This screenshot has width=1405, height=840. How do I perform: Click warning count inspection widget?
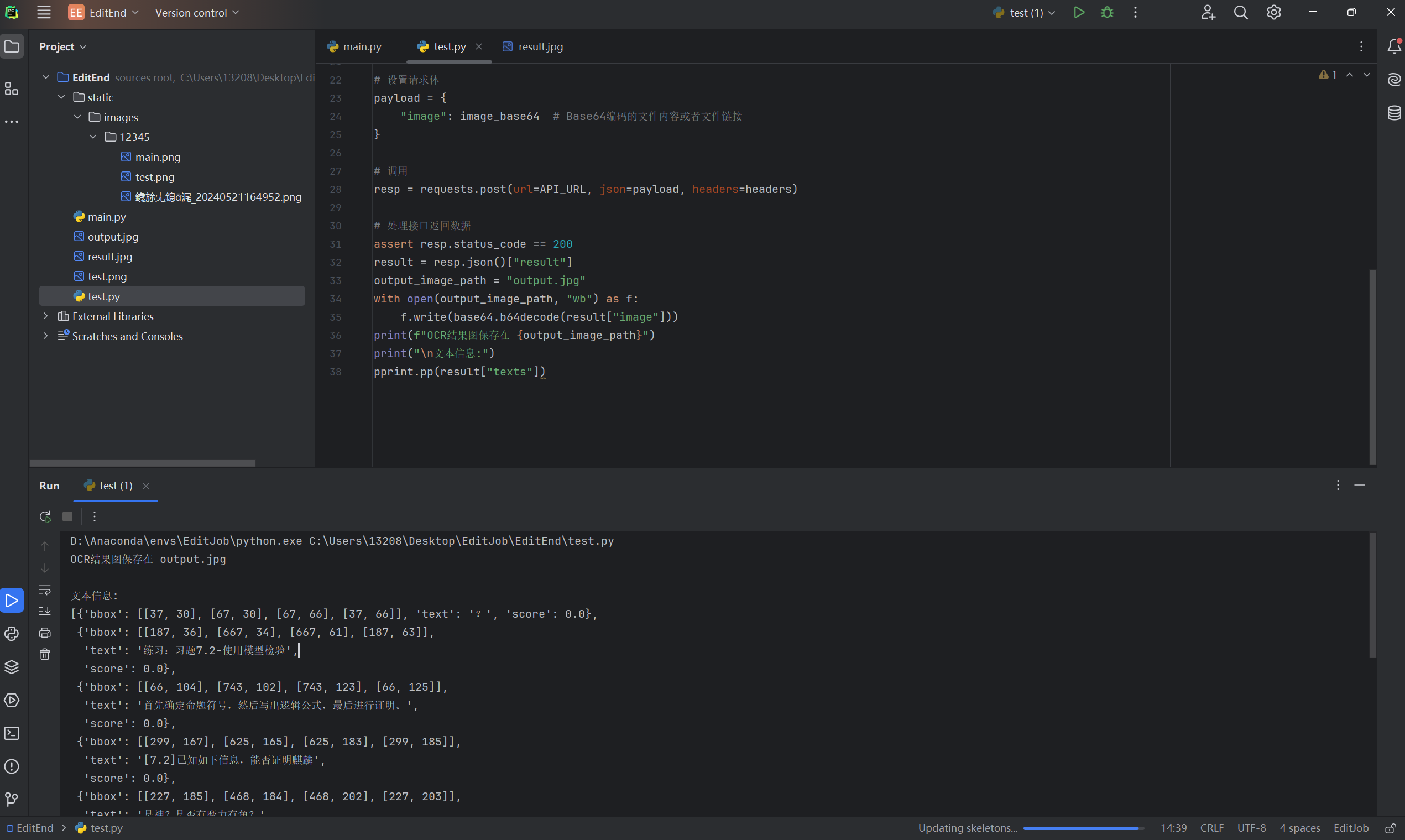[1328, 75]
